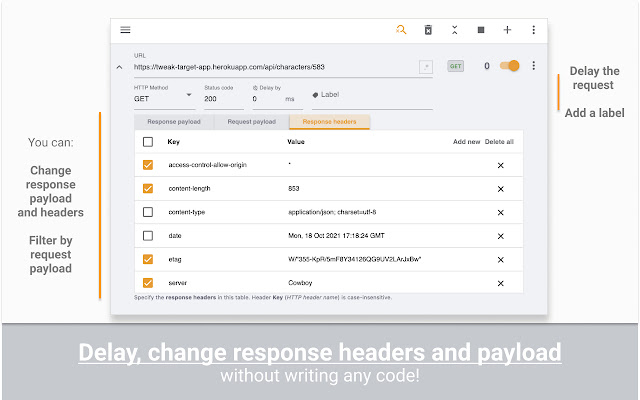This screenshot has width=640, height=400.
Task: Switch to the Response payload tab
Action: [x=173, y=122]
